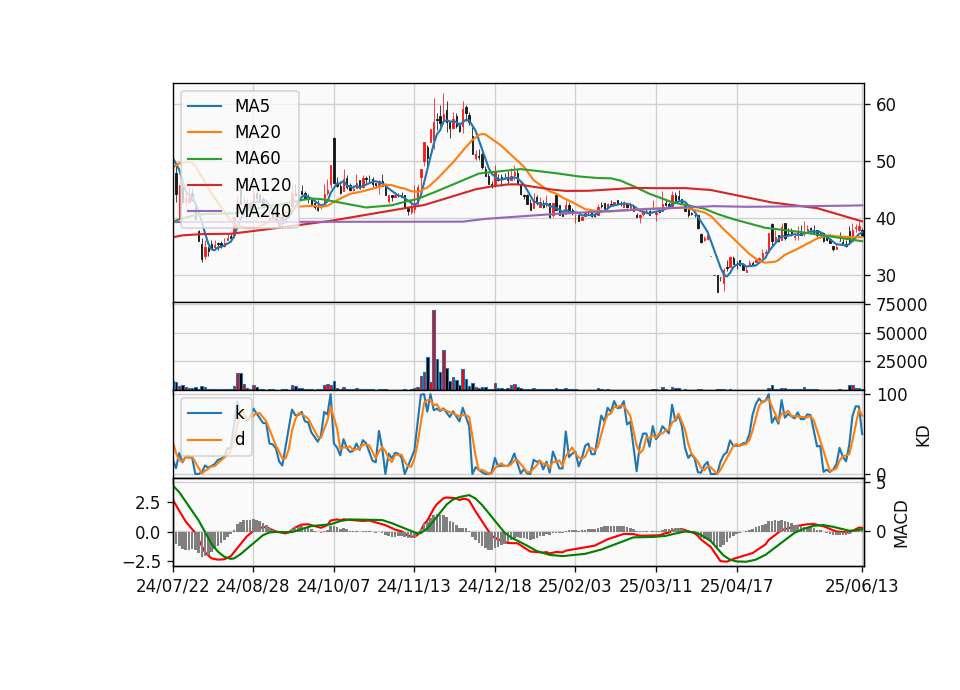Click the red MA120 legend line sample

point(204,185)
